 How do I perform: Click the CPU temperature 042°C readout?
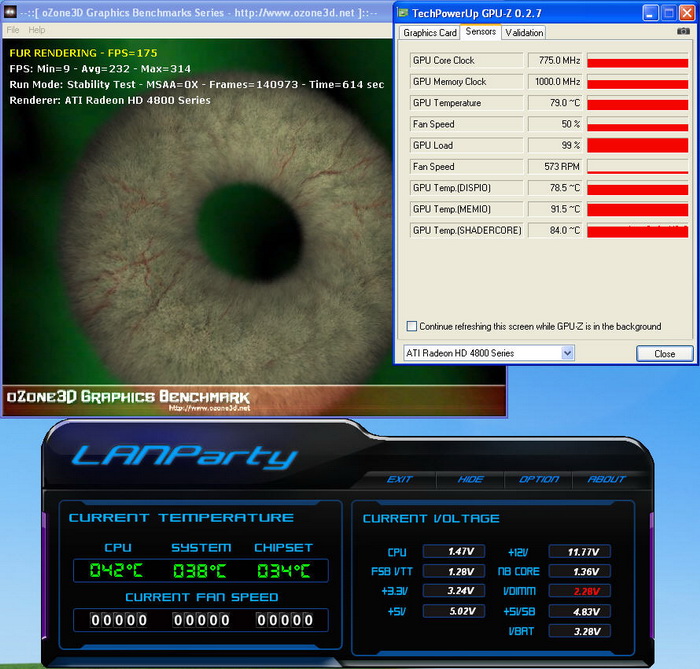tap(116, 570)
